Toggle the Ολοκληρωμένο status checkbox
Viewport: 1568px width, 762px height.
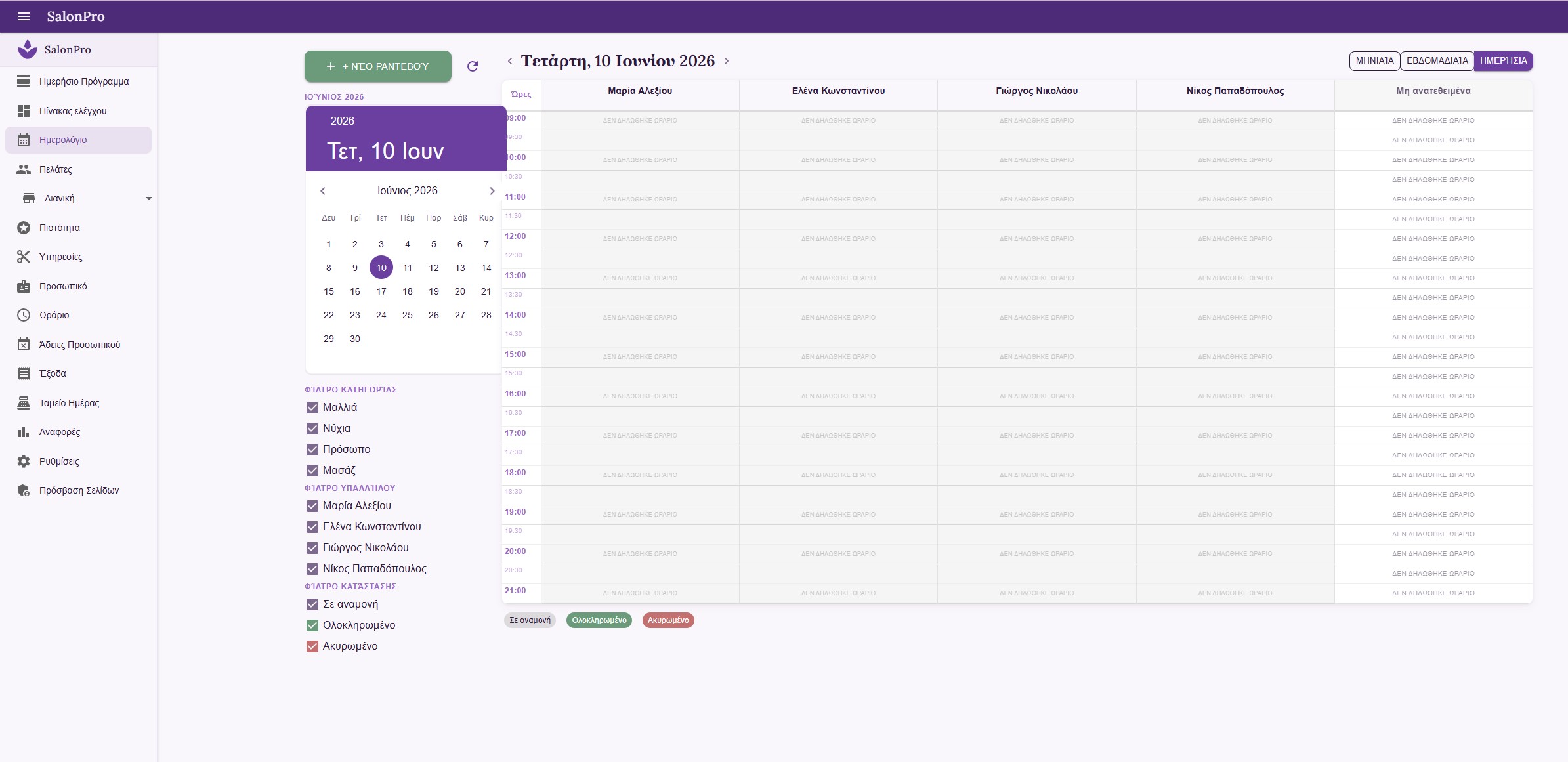(x=312, y=625)
